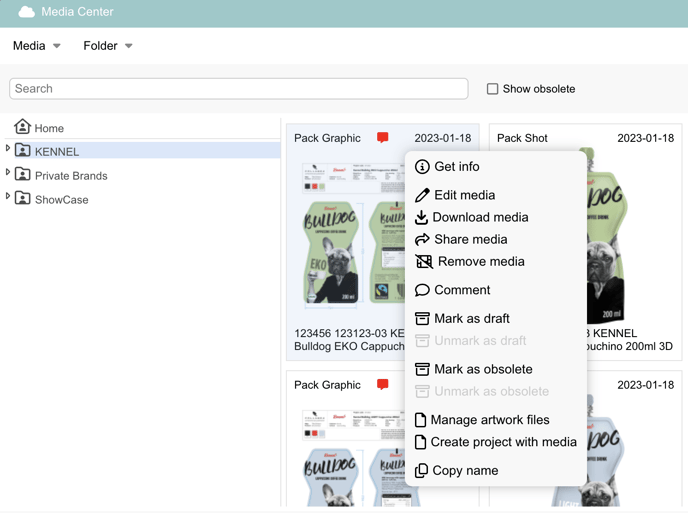This screenshot has height=513, width=688.
Task: Open the Media dropdown menu
Action: 36,46
